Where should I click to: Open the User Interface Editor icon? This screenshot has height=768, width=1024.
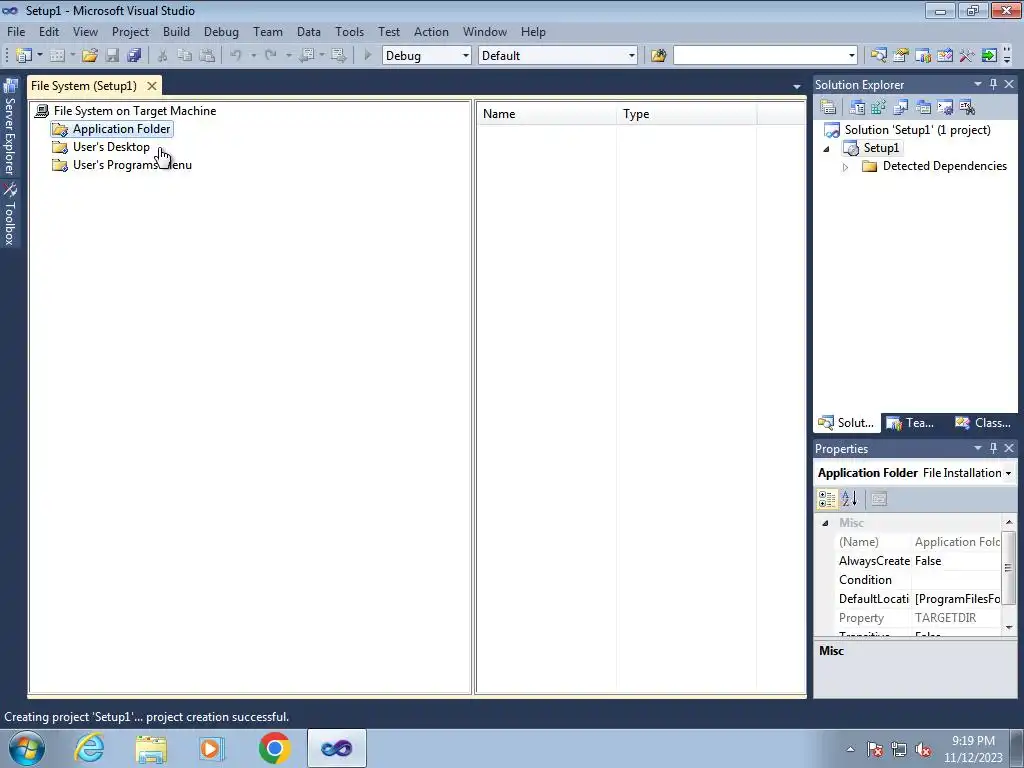tap(923, 107)
